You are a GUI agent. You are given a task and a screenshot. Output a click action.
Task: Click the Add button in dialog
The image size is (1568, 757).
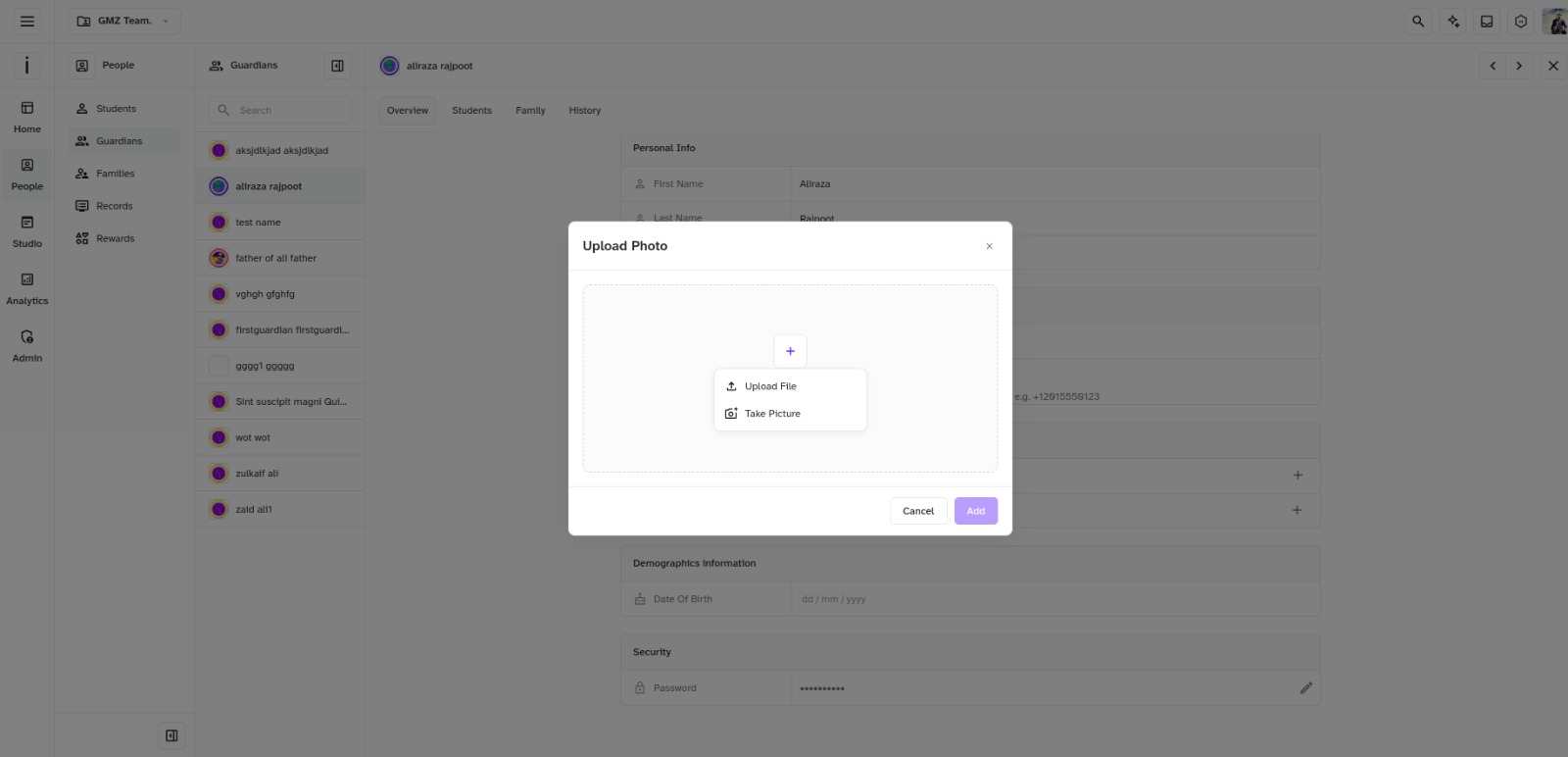tap(976, 511)
